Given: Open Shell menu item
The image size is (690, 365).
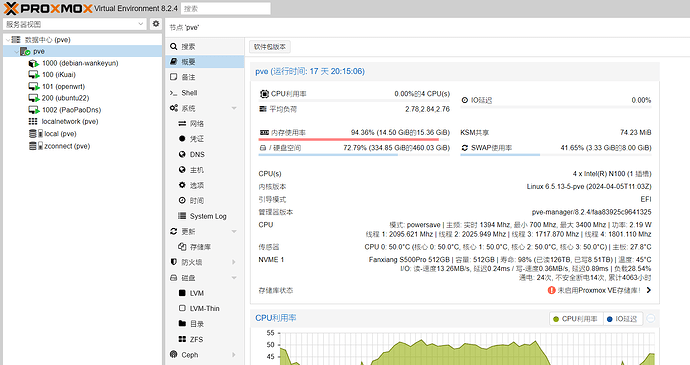Looking at the screenshot, I should tap(205, 92).
